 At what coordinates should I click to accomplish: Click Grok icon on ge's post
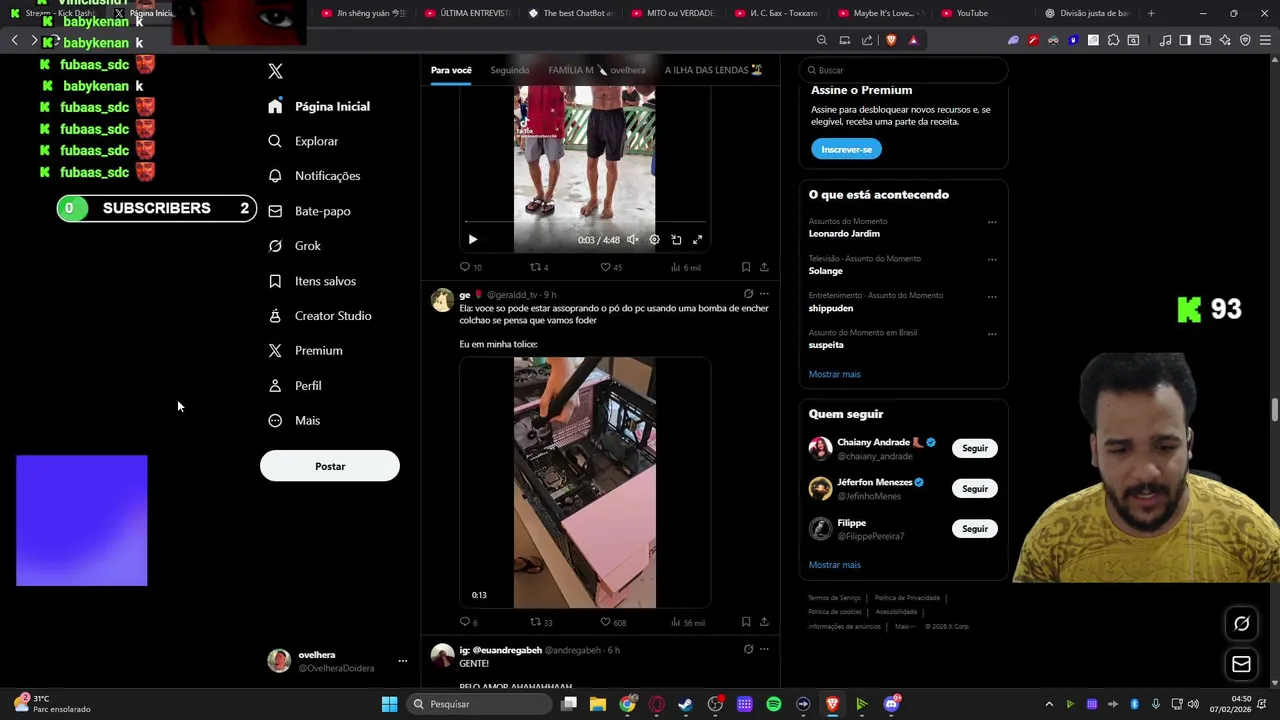(x=748, y=294)
